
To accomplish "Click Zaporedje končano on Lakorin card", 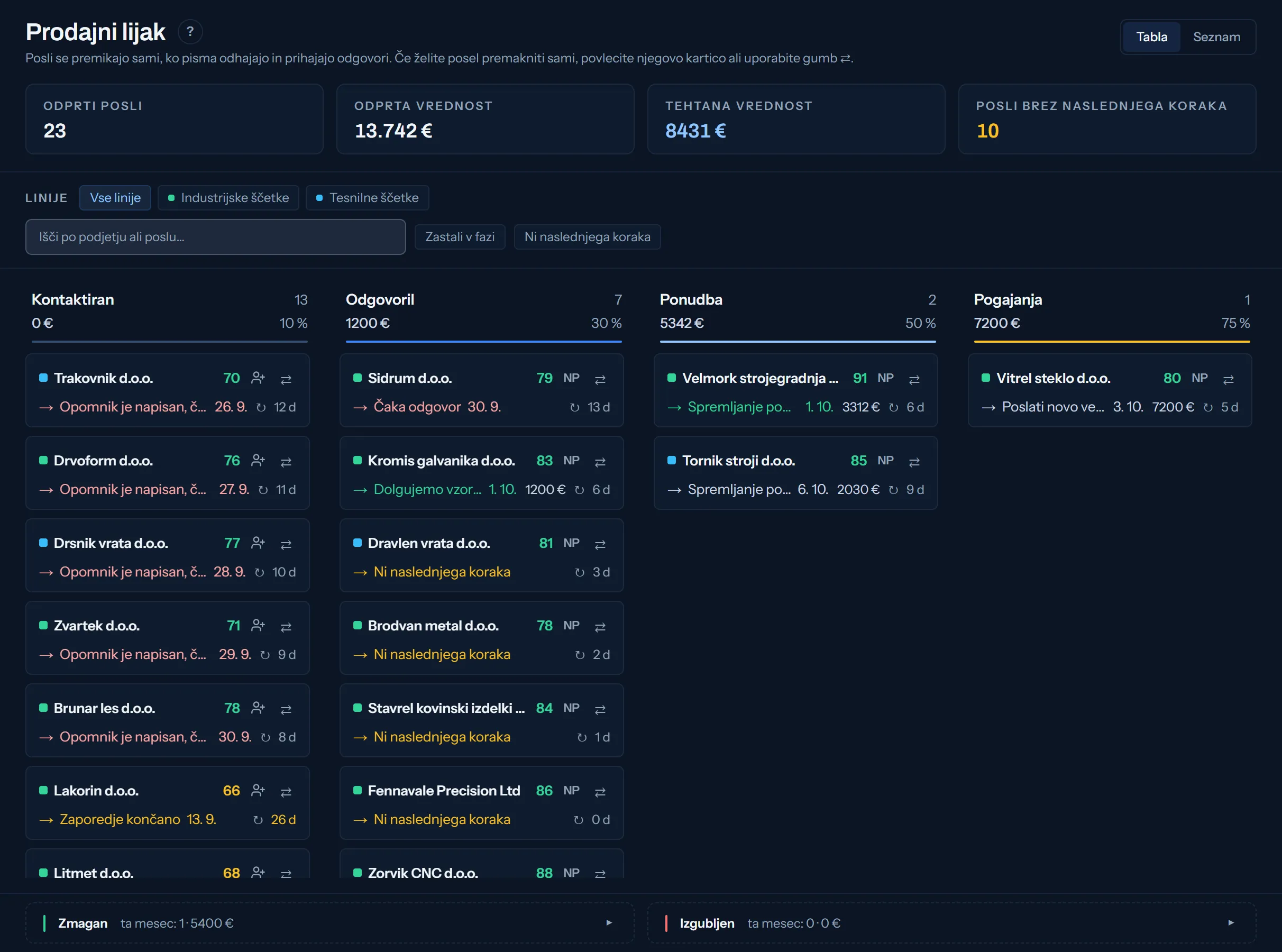I will tap(120, 819).
